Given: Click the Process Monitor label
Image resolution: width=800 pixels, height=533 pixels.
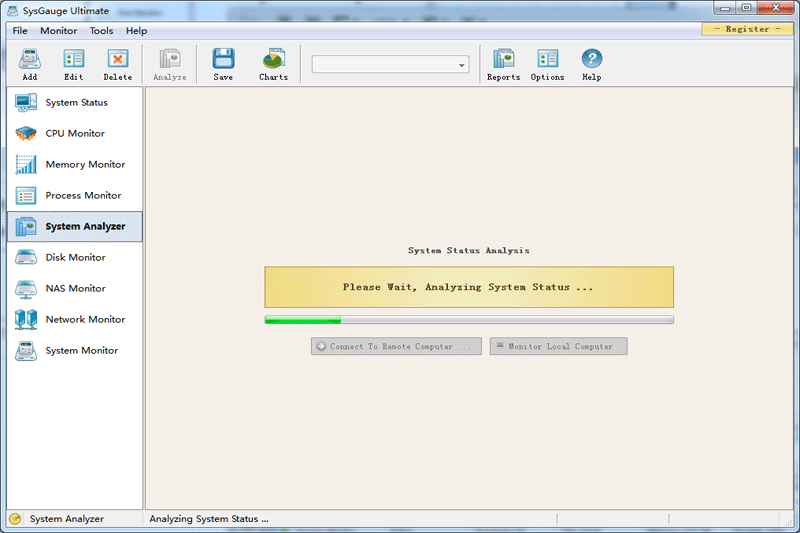Looking at the screenshot, I should pyautogui.click(x=83, y=195).
